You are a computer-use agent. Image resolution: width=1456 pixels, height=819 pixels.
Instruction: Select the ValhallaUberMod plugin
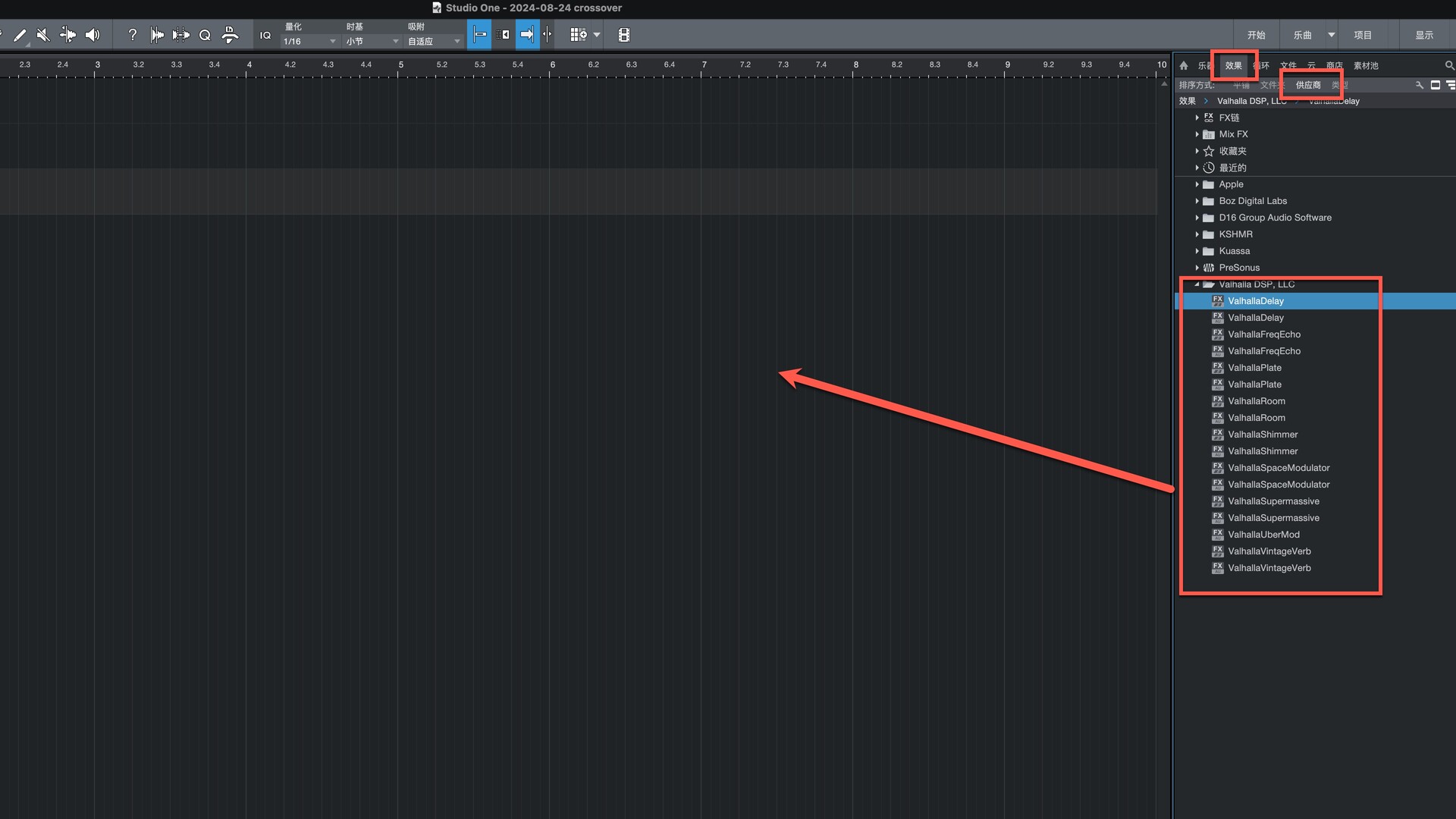pos(1263,535)
